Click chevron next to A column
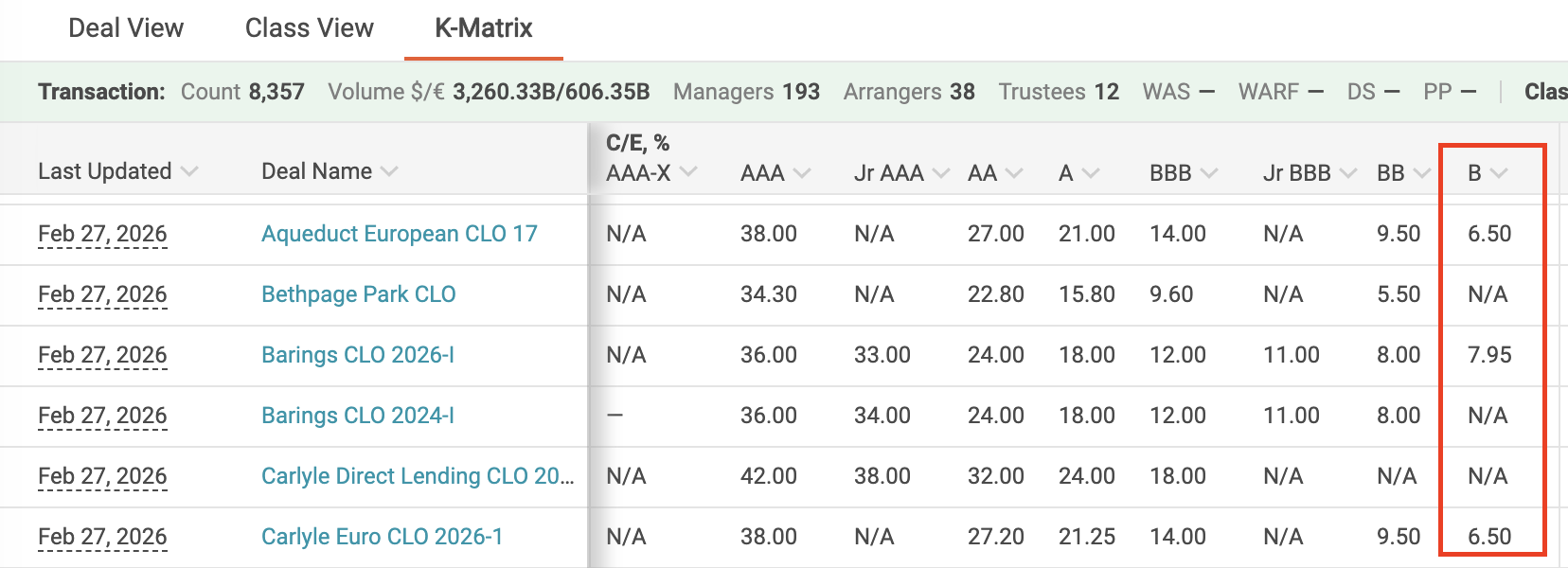Screen dimensions: 1568x568 pos(1090,173)
